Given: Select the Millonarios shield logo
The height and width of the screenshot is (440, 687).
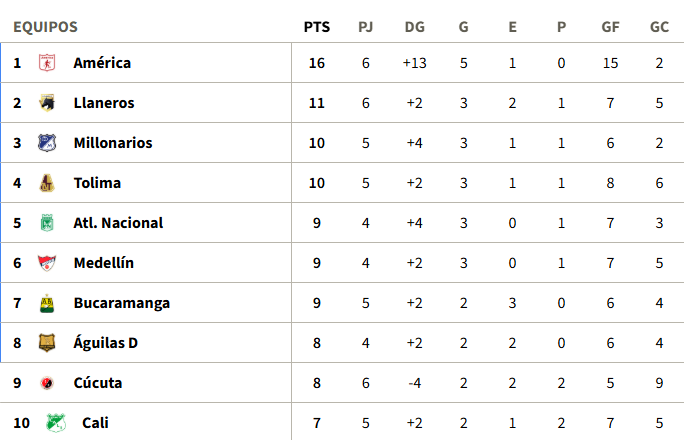Looking at the screenshot, I should coord(47,143).
